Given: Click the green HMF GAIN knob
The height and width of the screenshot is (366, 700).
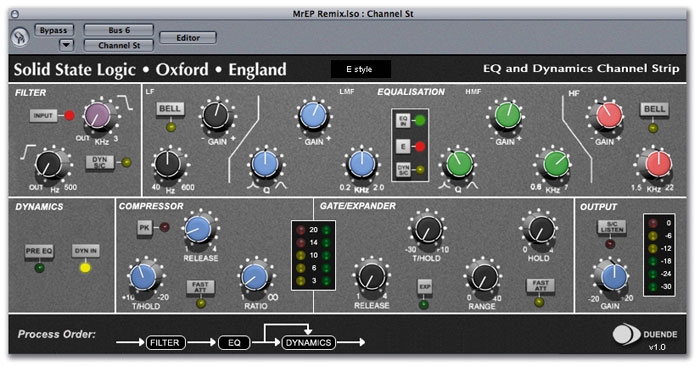Looking at the screenshot, I should click(x=507, y=115).
